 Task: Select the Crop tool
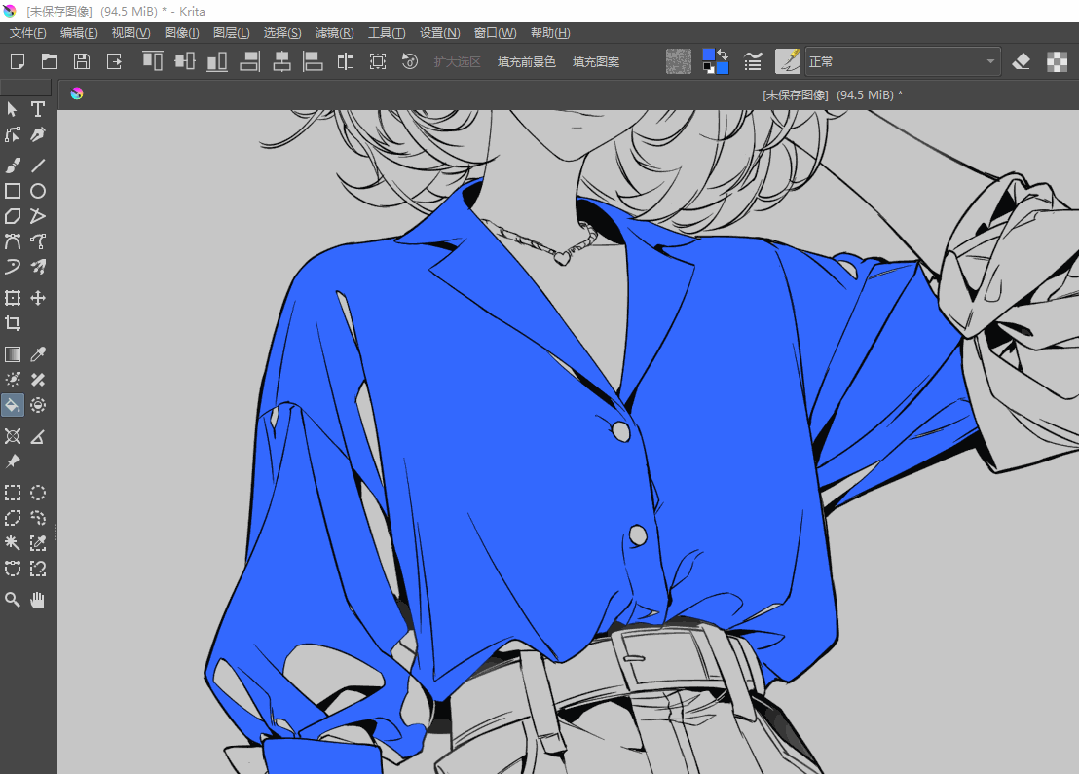pyautogui.click(x=12, y=323)
